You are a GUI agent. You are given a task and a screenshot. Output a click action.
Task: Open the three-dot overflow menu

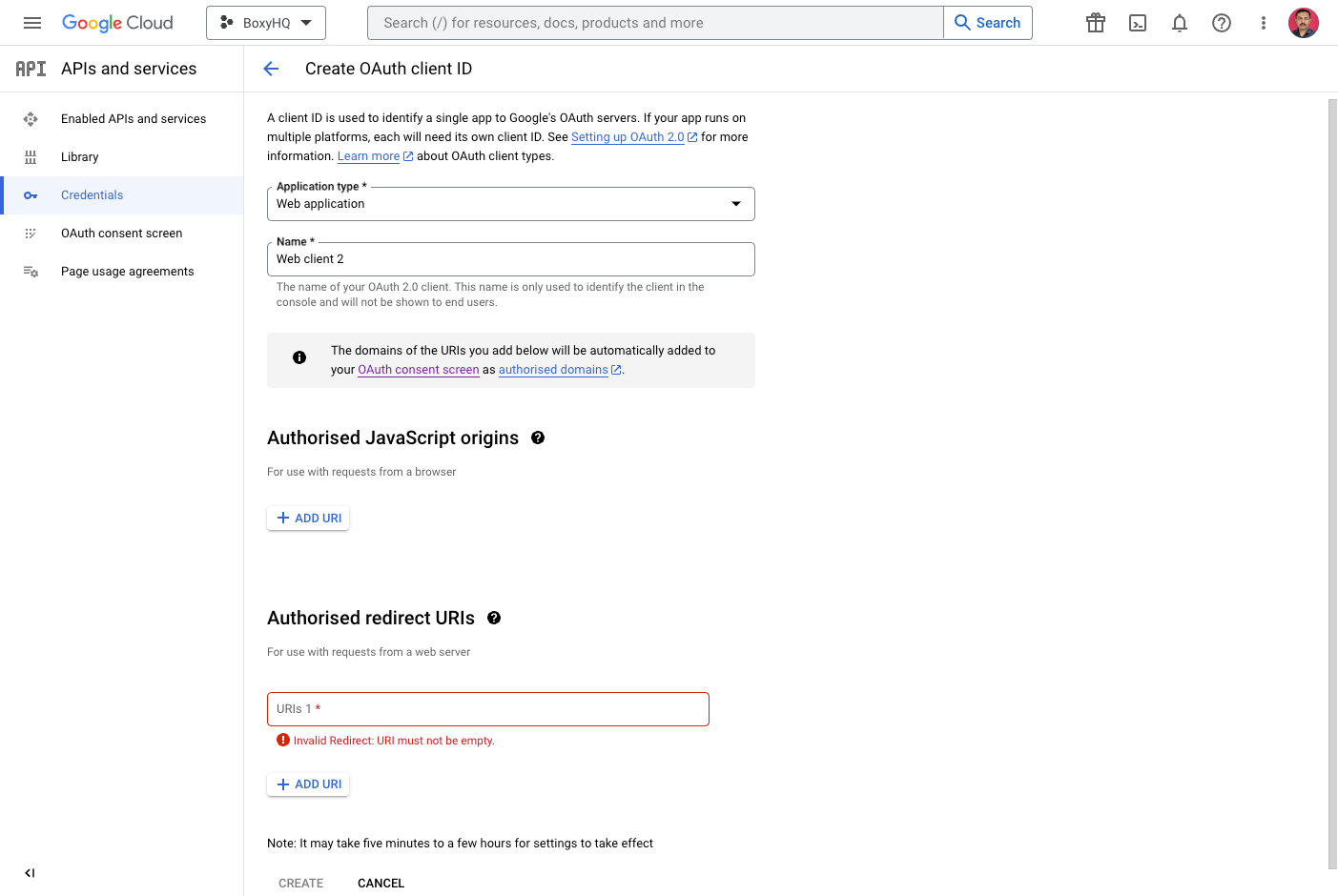(x=1263, y=22)
